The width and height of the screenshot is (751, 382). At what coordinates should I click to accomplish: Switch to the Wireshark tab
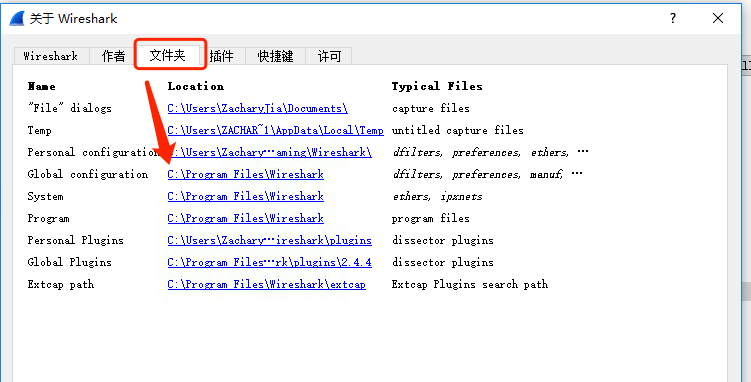[x=51, y=56]
